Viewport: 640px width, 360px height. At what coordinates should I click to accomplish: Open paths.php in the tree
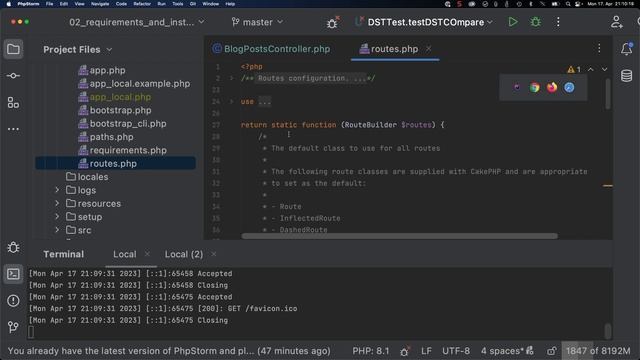coord(106,137)
